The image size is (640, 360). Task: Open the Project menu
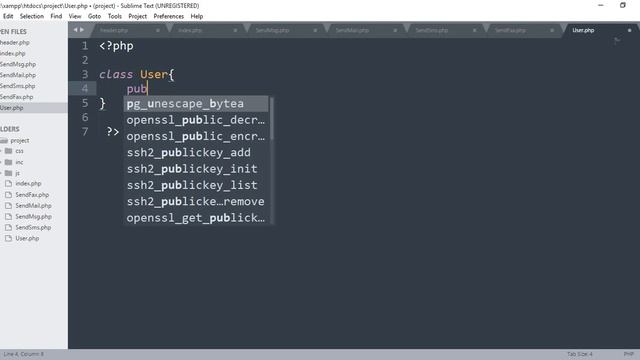coord(138,16)
